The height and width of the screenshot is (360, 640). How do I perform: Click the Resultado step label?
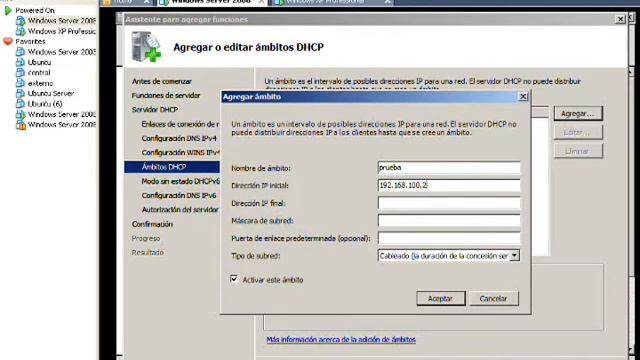(x=147, y=253)
